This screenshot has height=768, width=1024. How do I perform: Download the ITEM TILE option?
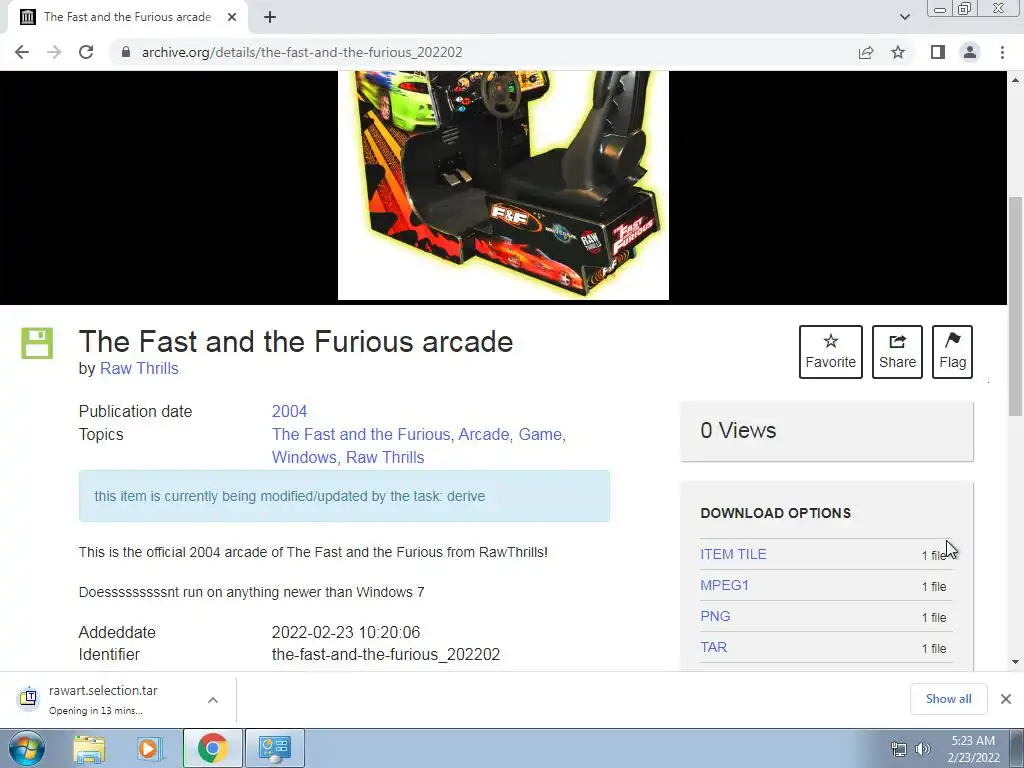coord(733,554)
